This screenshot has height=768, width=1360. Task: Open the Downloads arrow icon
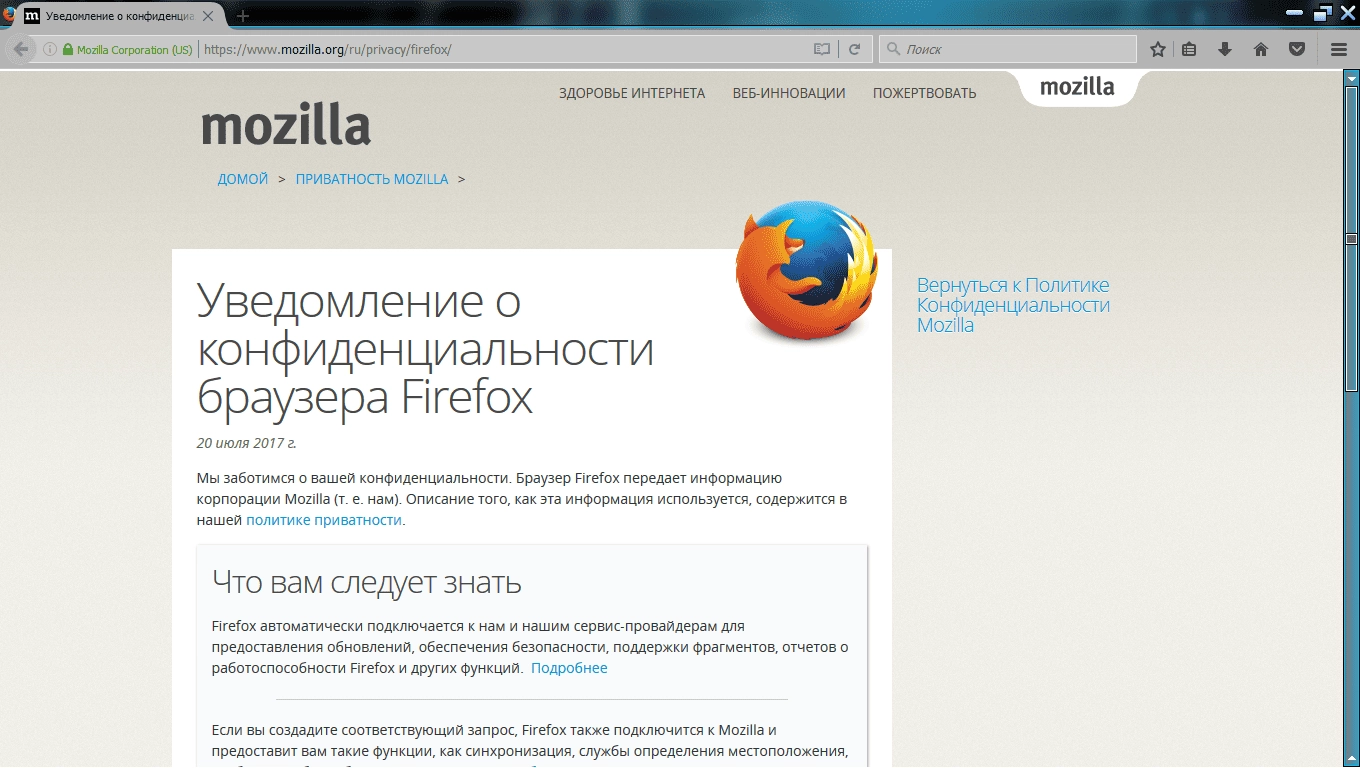click(x=1224, y=49)
